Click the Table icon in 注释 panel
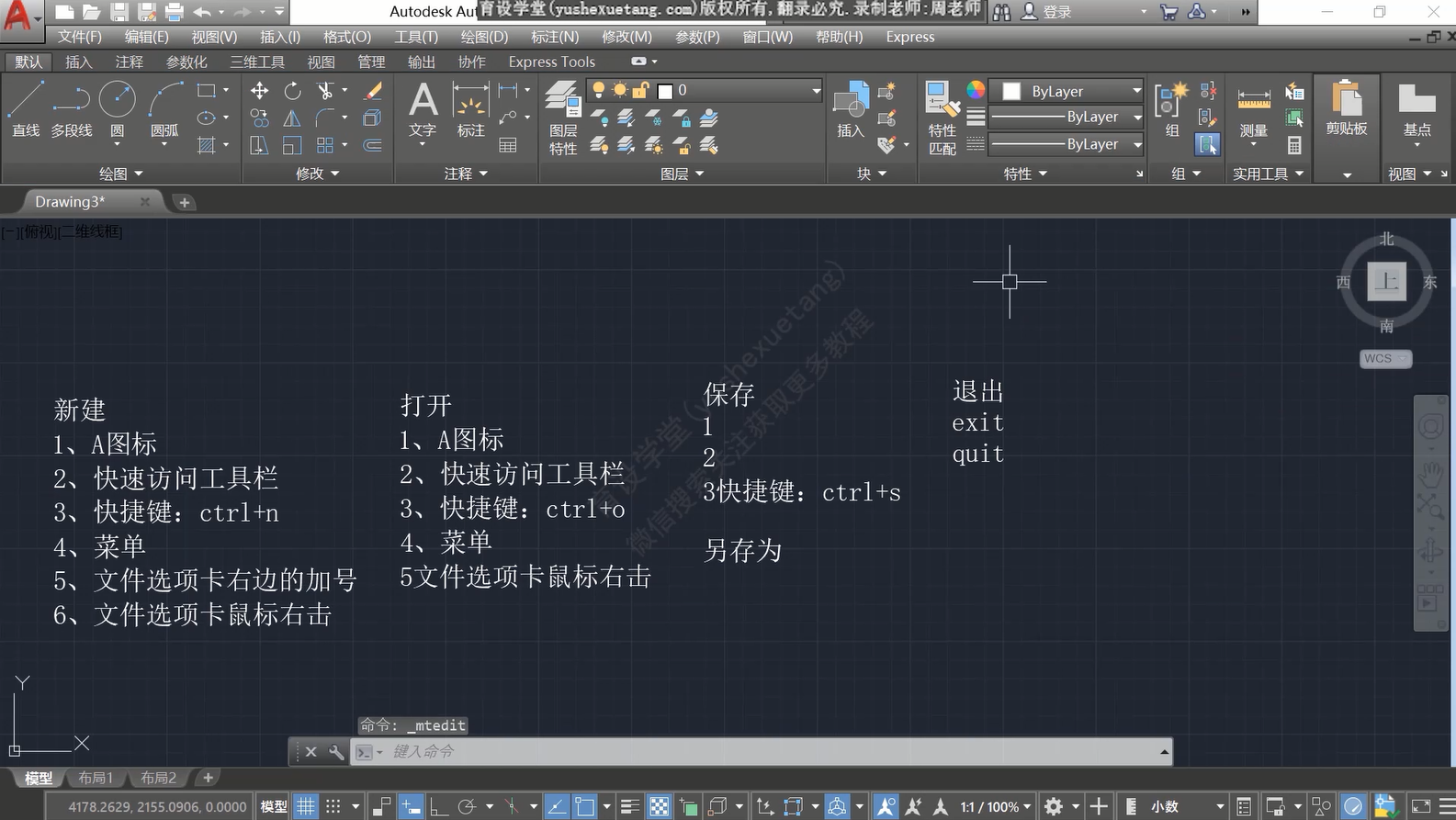1456x820 pixels. pyautogui.click(x=508, y=145)
